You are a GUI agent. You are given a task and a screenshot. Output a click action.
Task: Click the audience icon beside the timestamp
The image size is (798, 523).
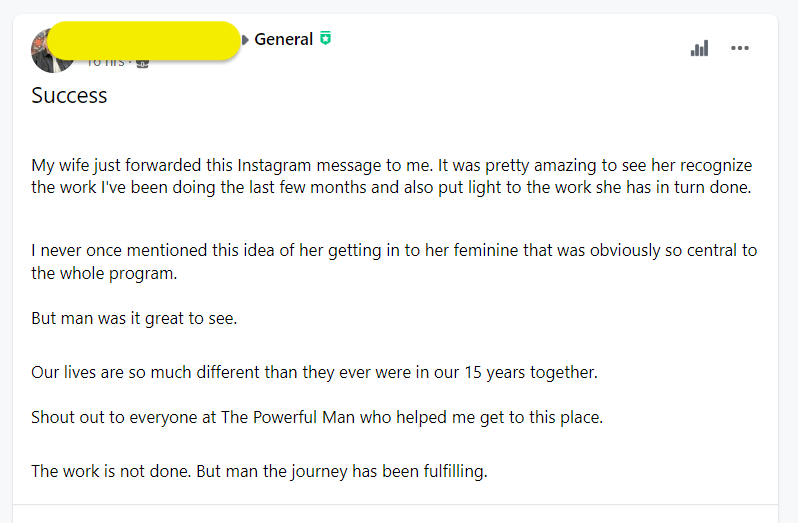(x=142, y=63)
